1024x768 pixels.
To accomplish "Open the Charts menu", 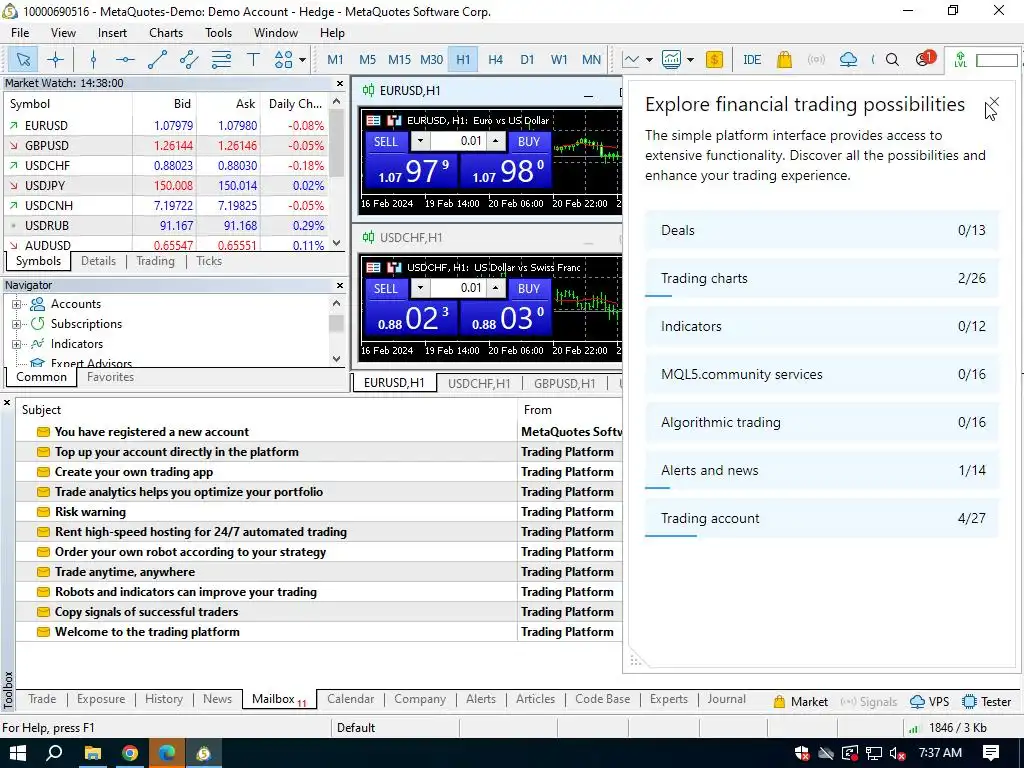I will [x=166, y=33].
